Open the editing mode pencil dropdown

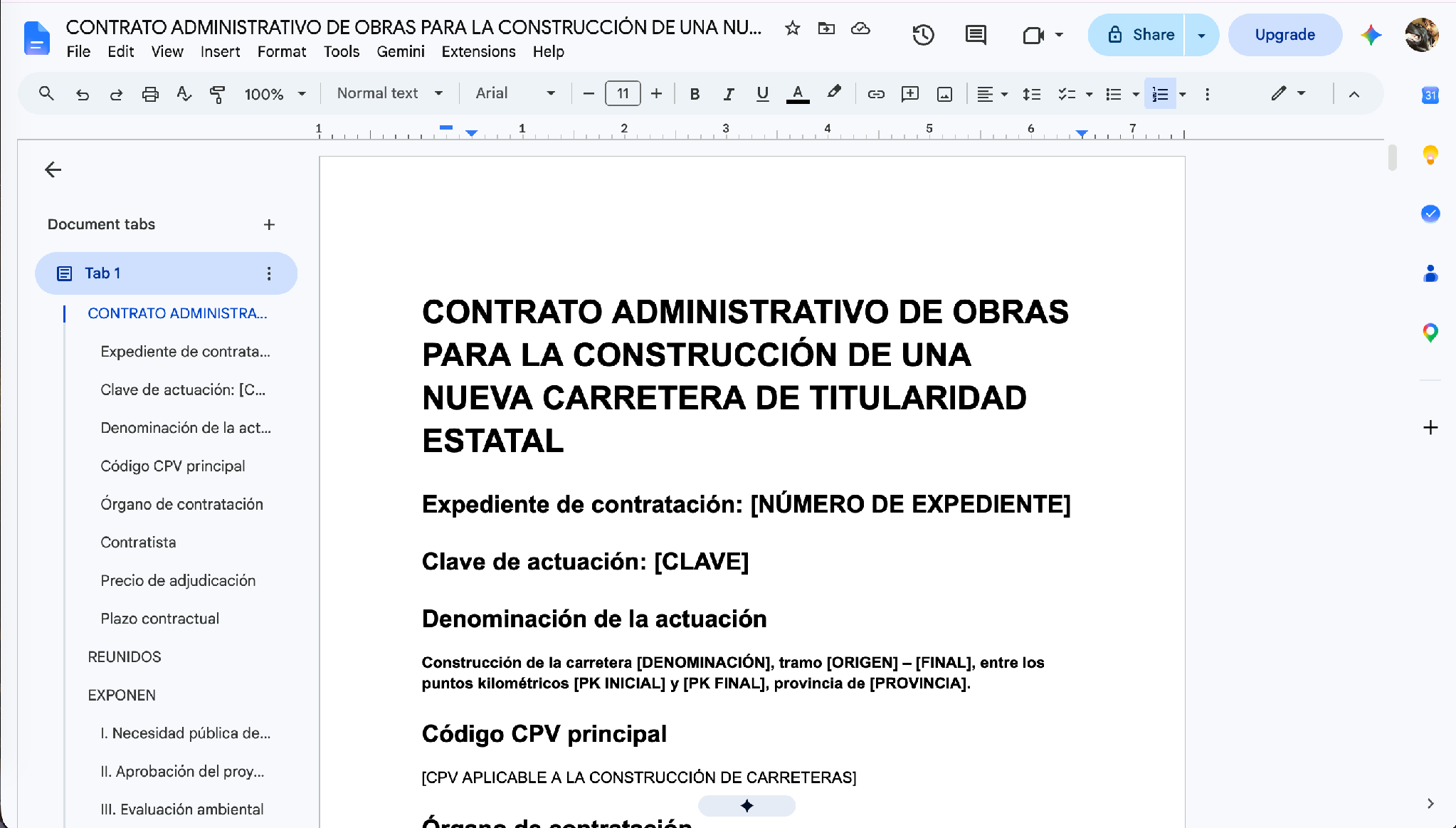coord(1288,93)
